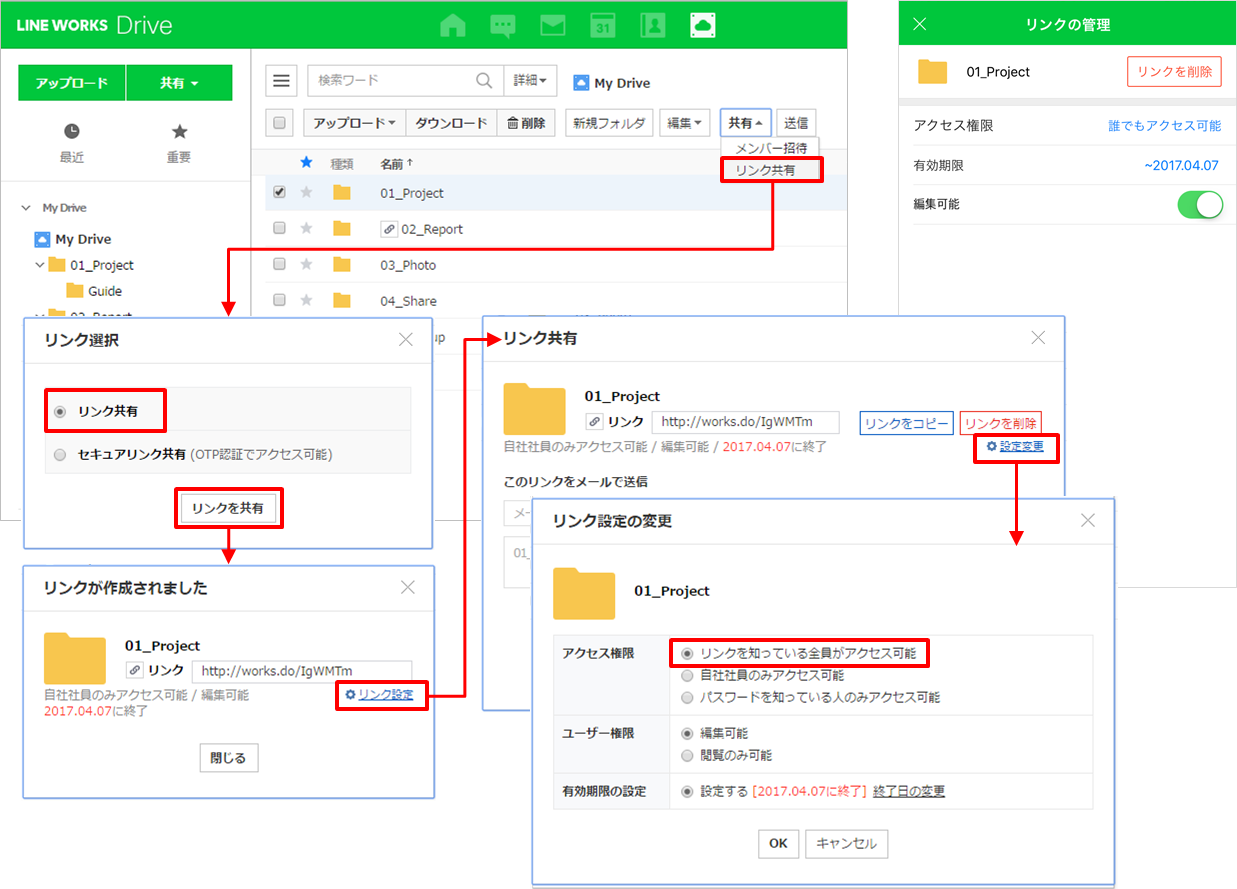
Task: Click the Drive cloud icon
Action: [703, 25]
